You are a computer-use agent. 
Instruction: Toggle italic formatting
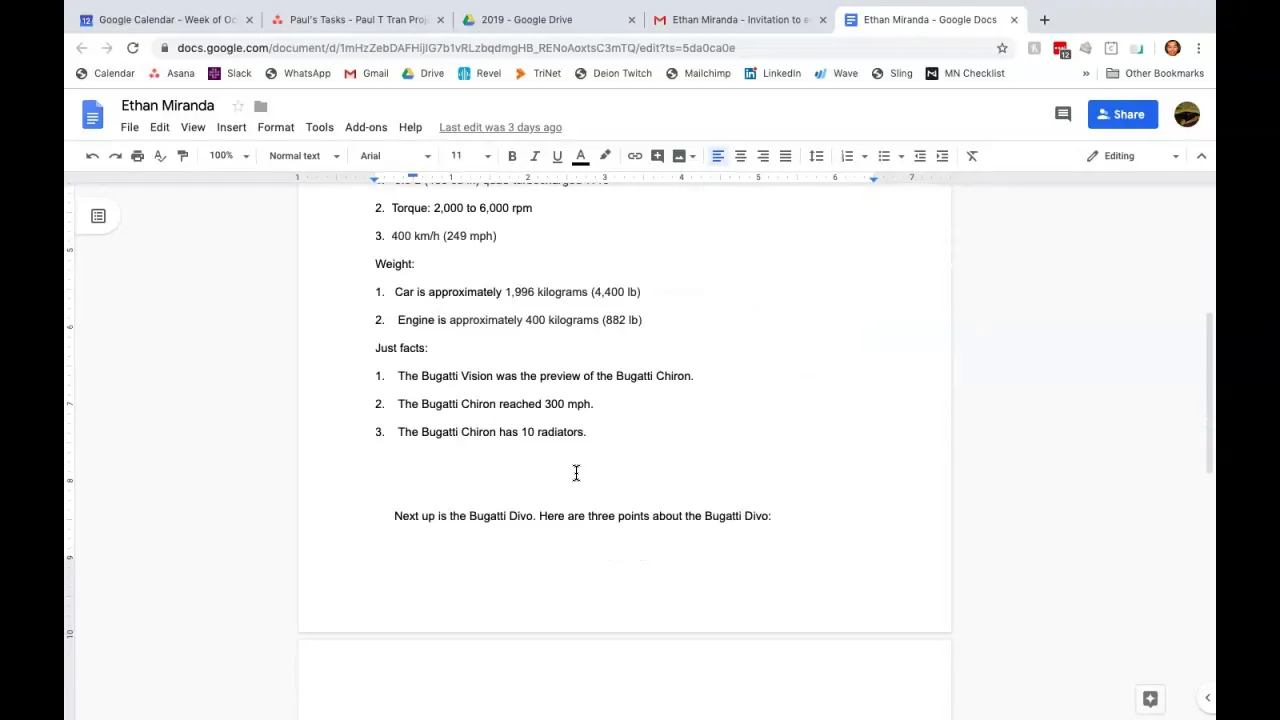pyautogui.click(x=535, y=156)
